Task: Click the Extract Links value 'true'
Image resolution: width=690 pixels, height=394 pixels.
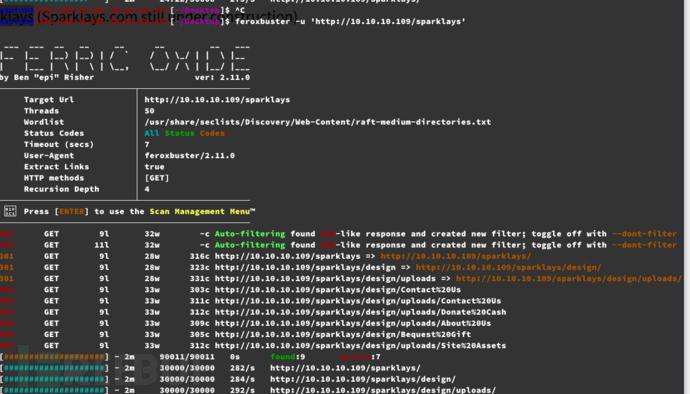Action: [x=154, y=167]
